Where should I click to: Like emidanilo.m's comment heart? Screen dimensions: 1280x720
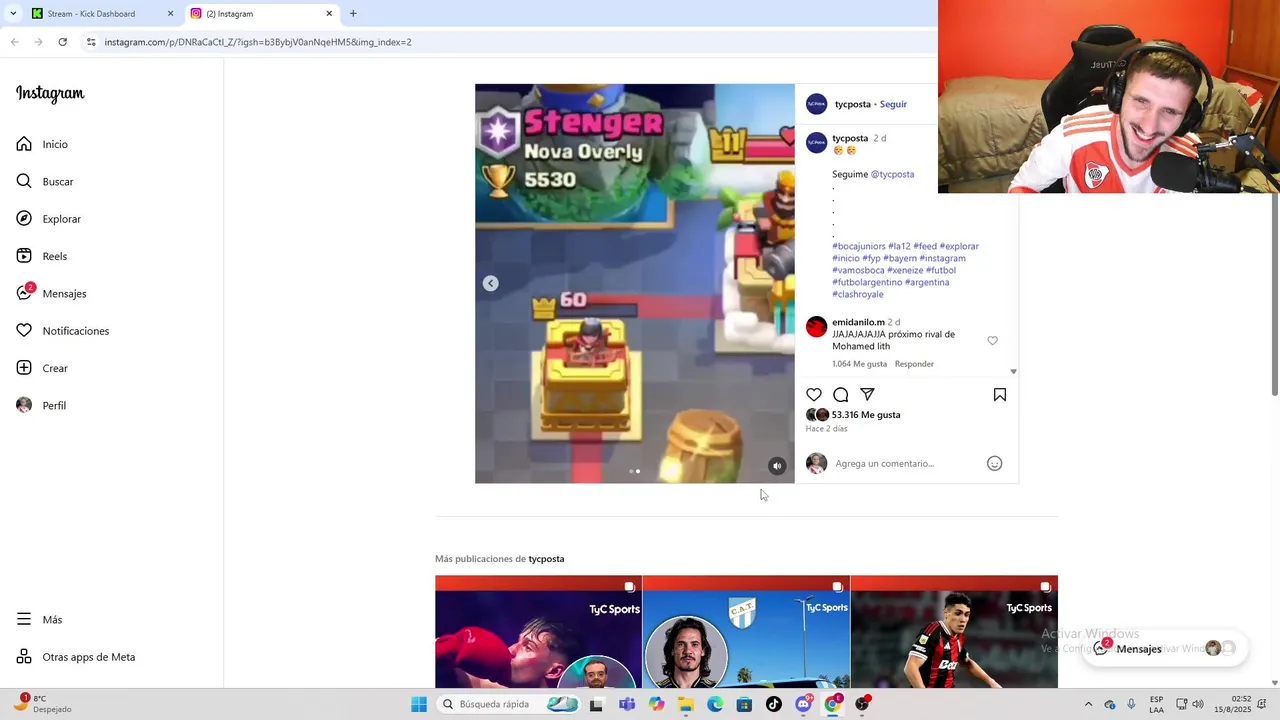[x=992, y=341]
